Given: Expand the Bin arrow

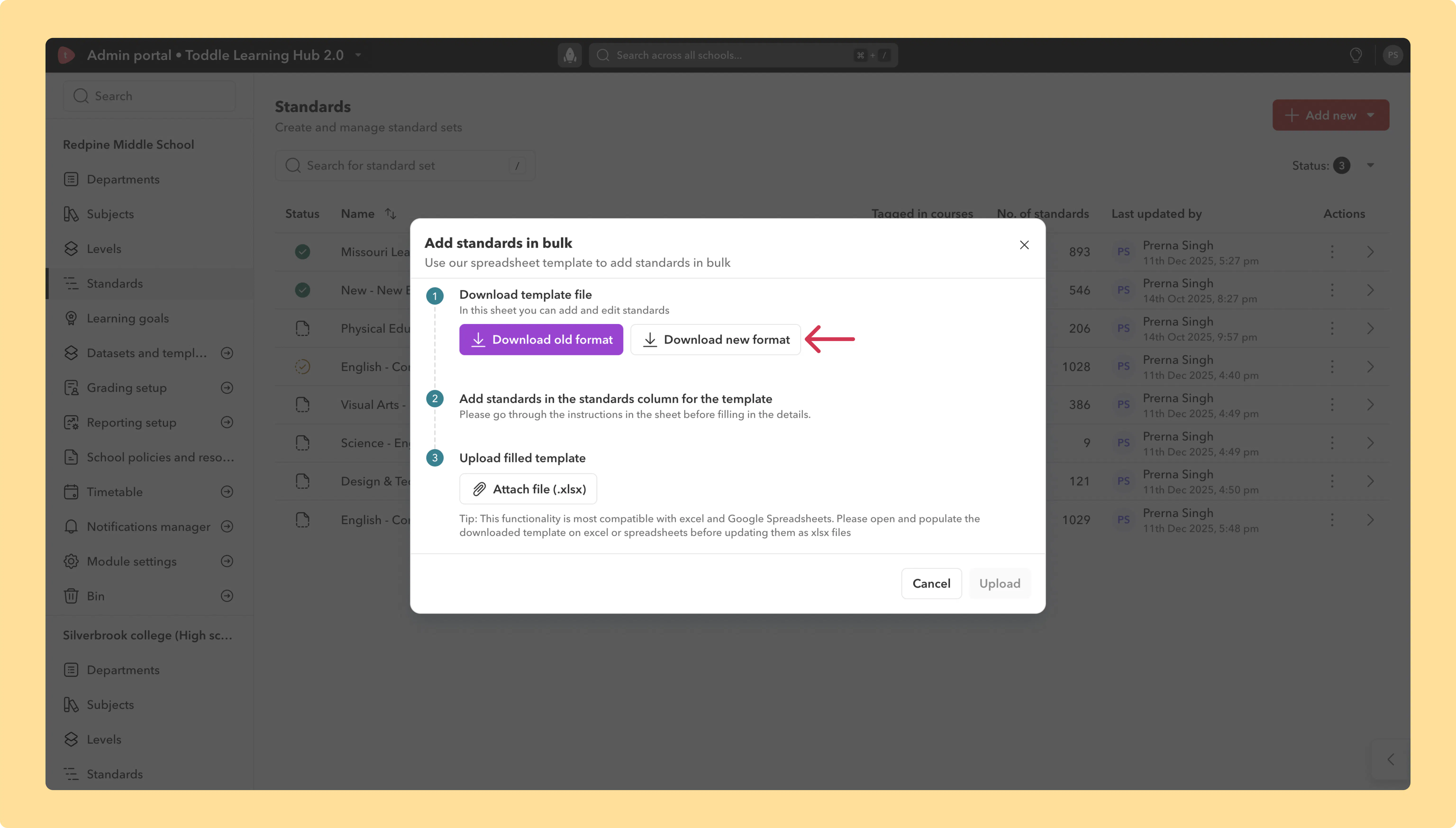Looking at the screenshot, I should click(227, 596).
